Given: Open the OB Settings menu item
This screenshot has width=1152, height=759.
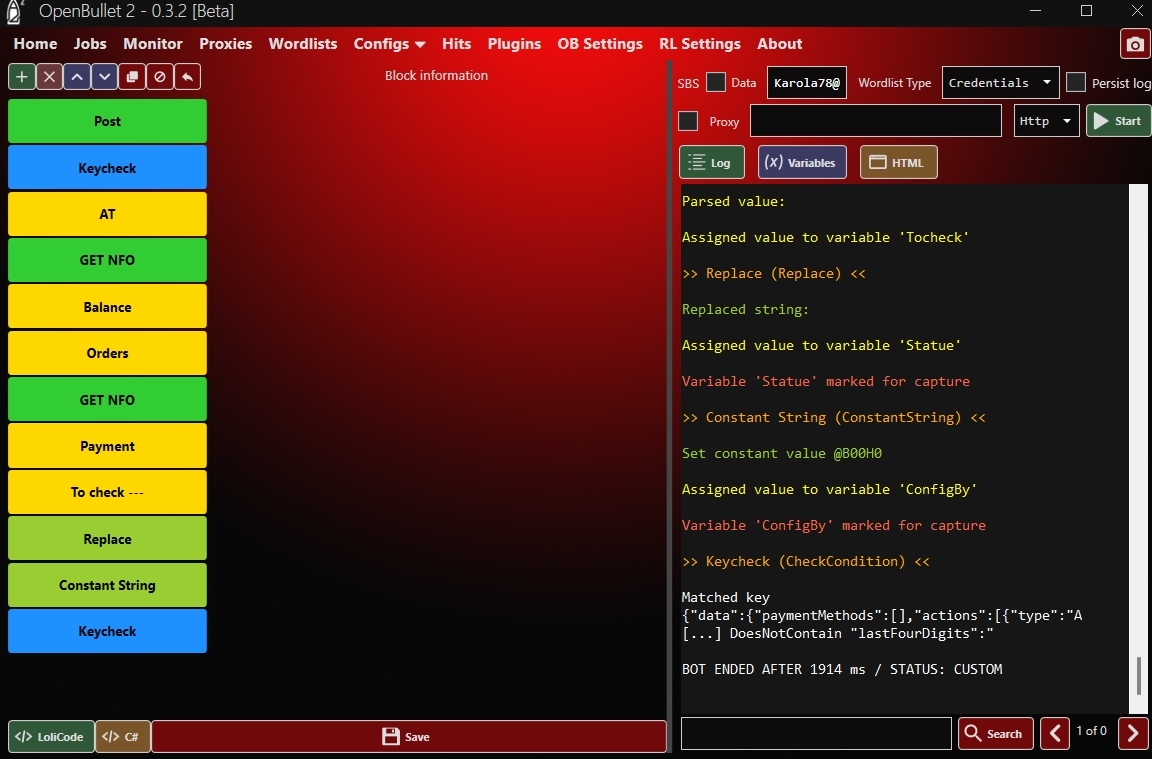Looking at the screenshot, I should point(600,44).
